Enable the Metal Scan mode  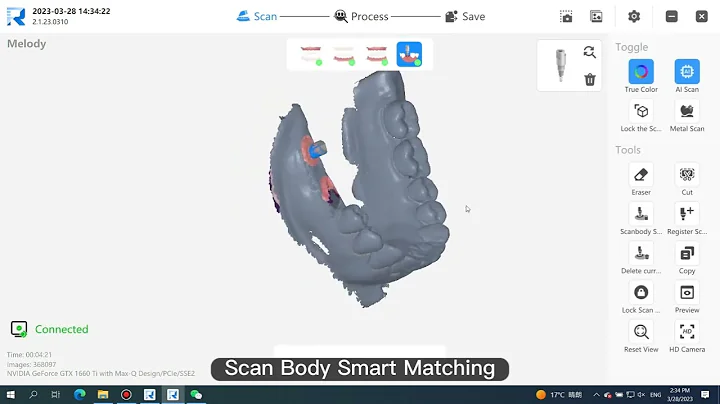pos(687,111)
